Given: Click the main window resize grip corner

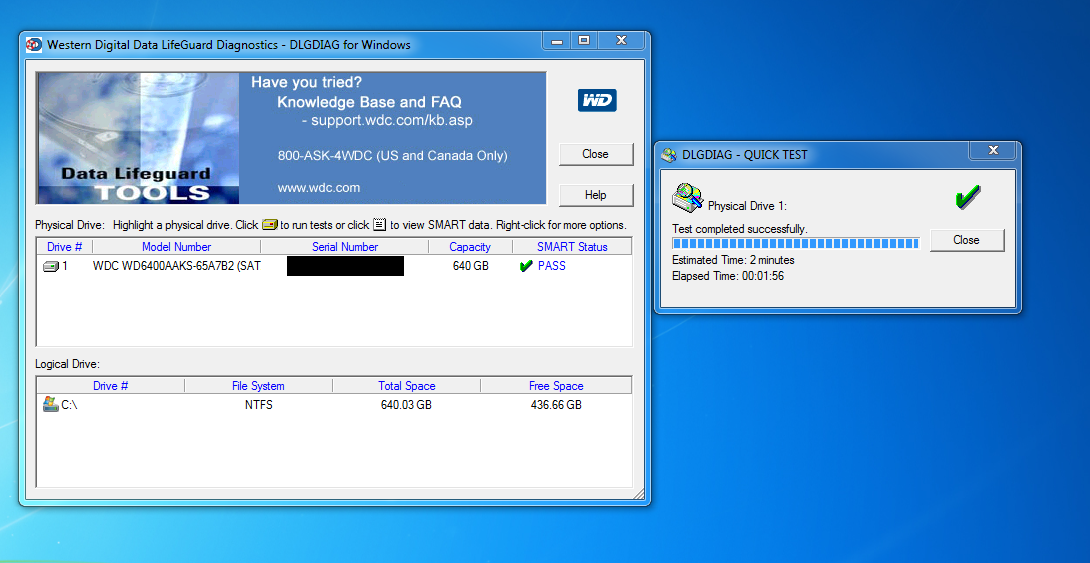Looking at the screenshot, I should point(638,494).
